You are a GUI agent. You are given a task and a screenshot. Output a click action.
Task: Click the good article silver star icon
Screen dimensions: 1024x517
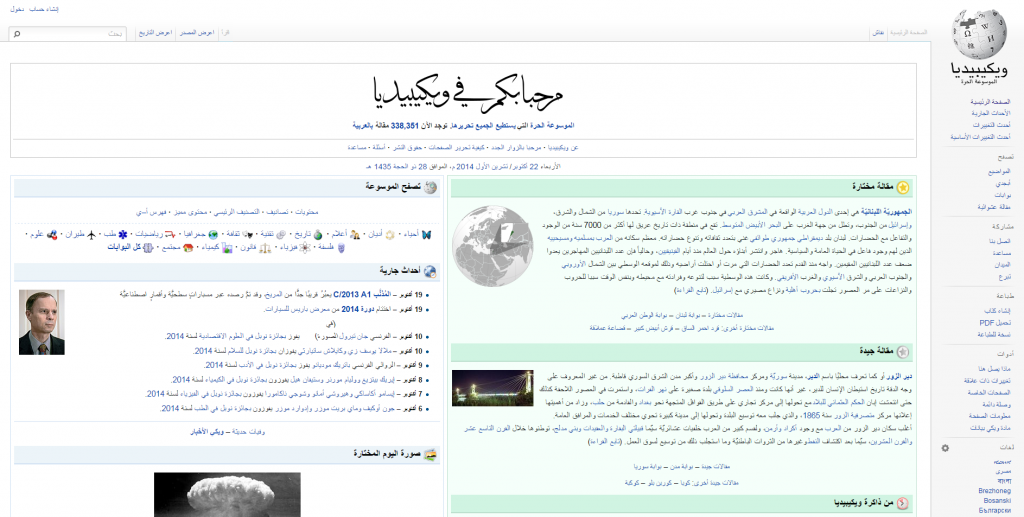(903, 352)
